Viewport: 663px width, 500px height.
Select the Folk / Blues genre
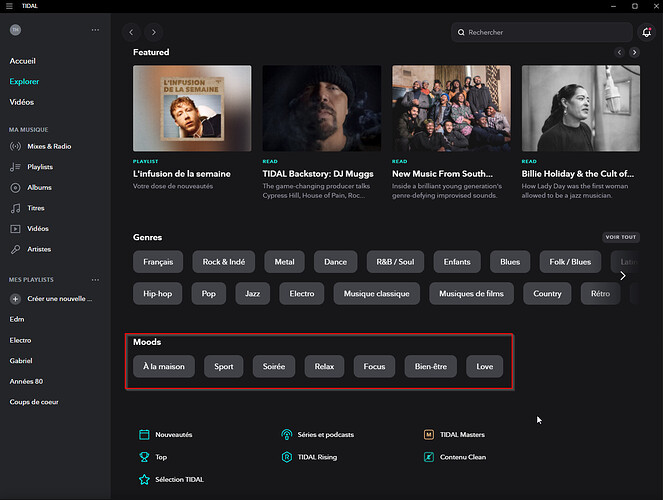point(570,262)
